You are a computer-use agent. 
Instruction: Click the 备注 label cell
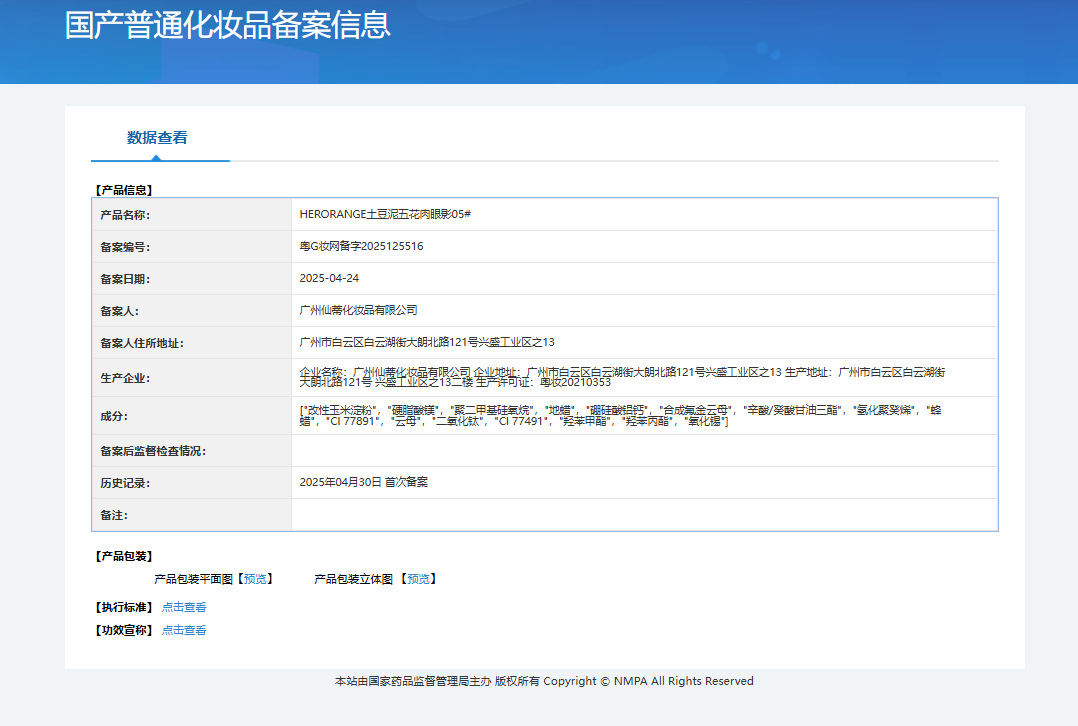tap(192, 515)
